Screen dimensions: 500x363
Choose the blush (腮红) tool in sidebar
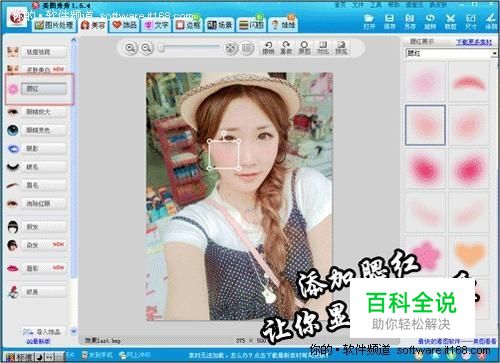[x=44, y=89]
